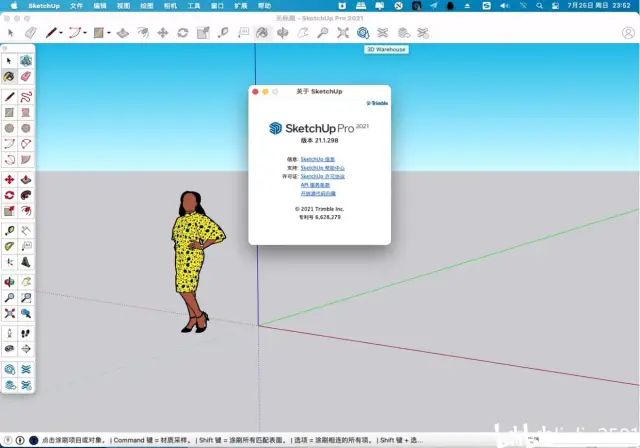This screenshot has height=448, width=640.
Task: Pick the Eraser tool in left palette
Action: click(x=26, y=76)
